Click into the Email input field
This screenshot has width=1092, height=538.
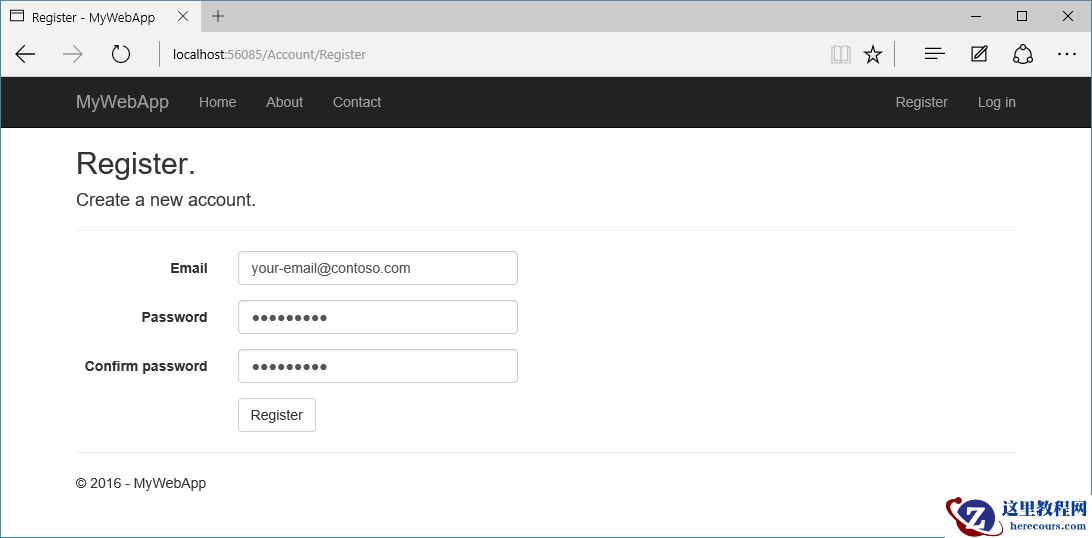click(x=377, y=268)
